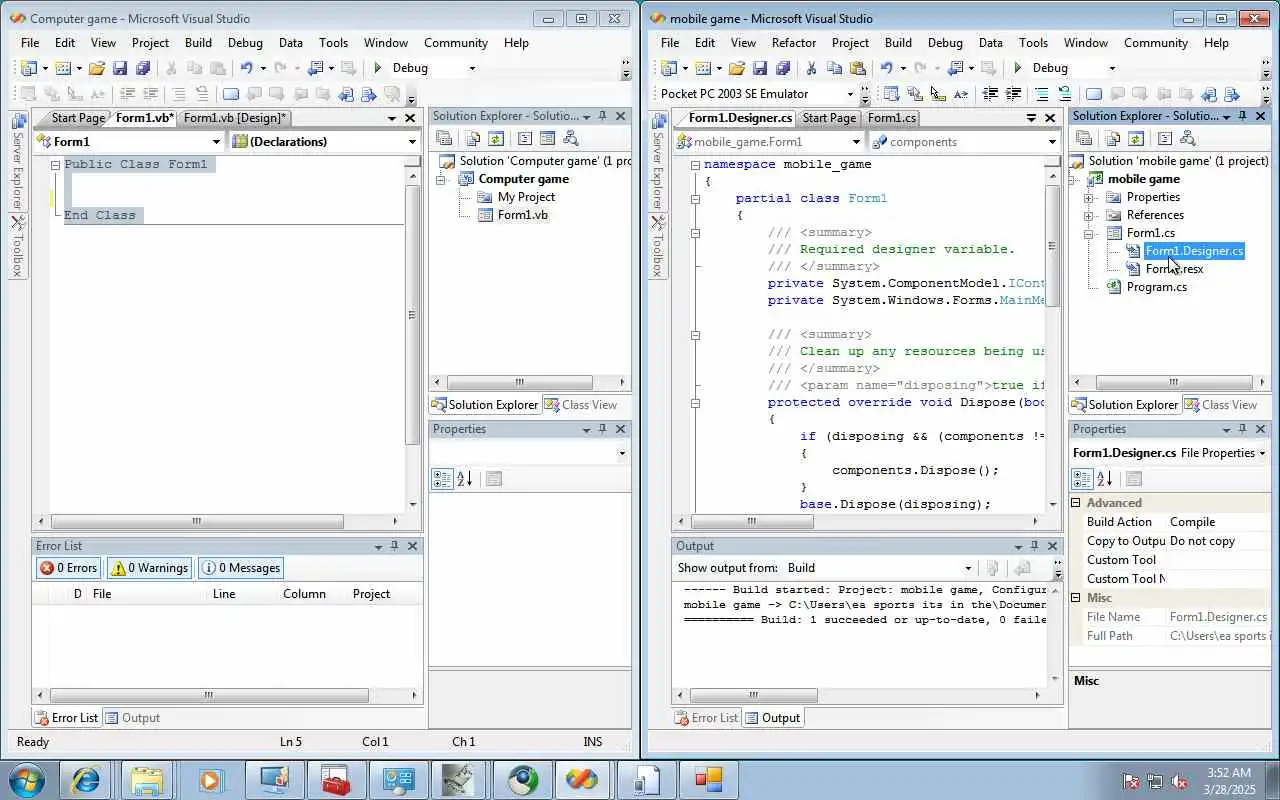Click Comment Out Lines icon in mobile game
Image resolution: width=1280 pixels, height=800 pixels.
1042,94
